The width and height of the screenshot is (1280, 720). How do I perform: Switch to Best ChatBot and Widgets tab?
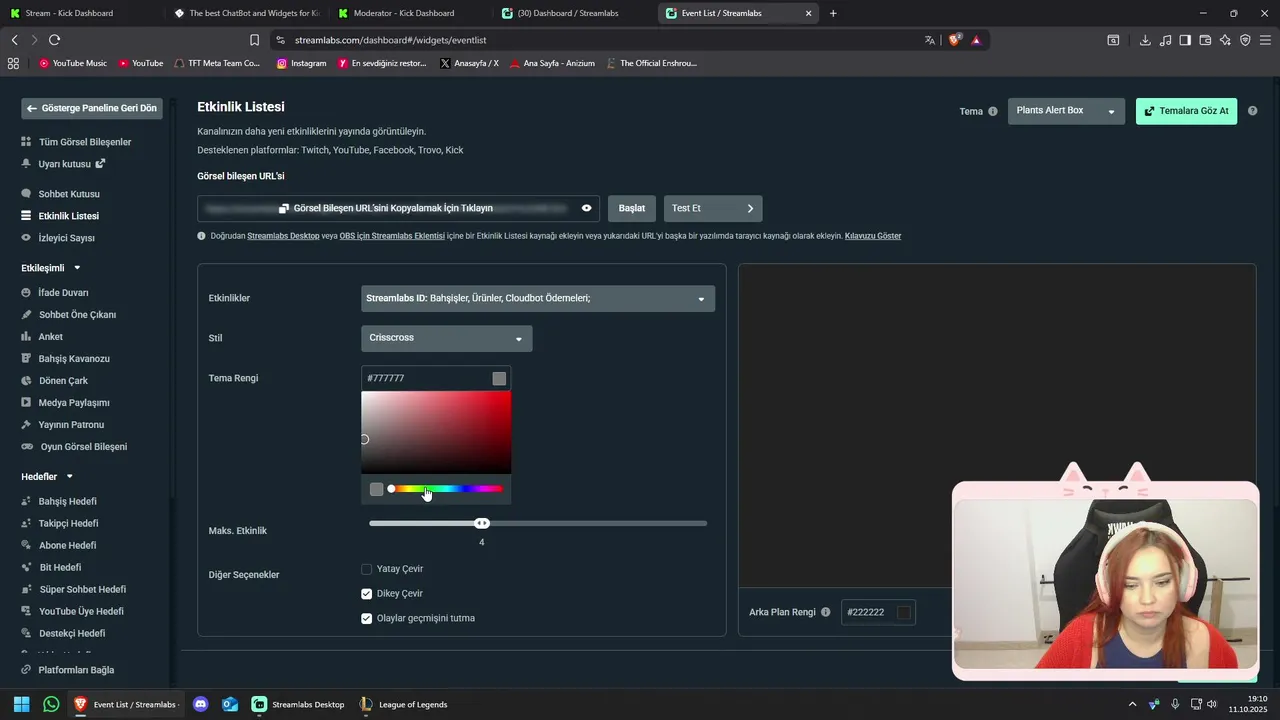click(x=245, y=13)
